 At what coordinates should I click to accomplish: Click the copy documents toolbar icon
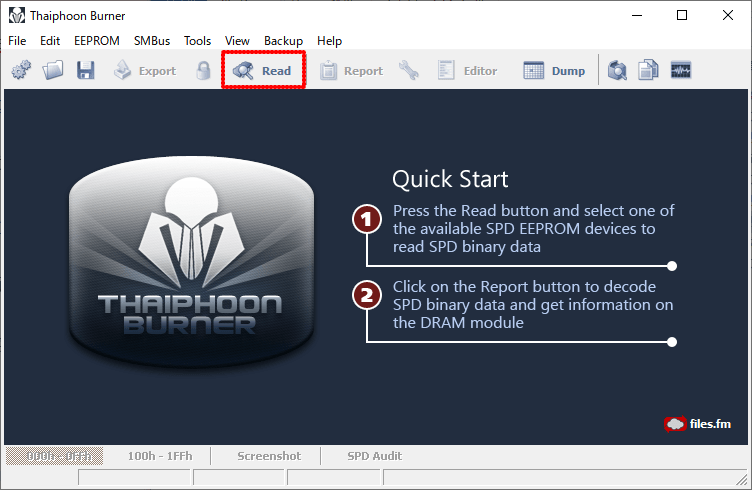pyautogui.click(x=648, y=70)
